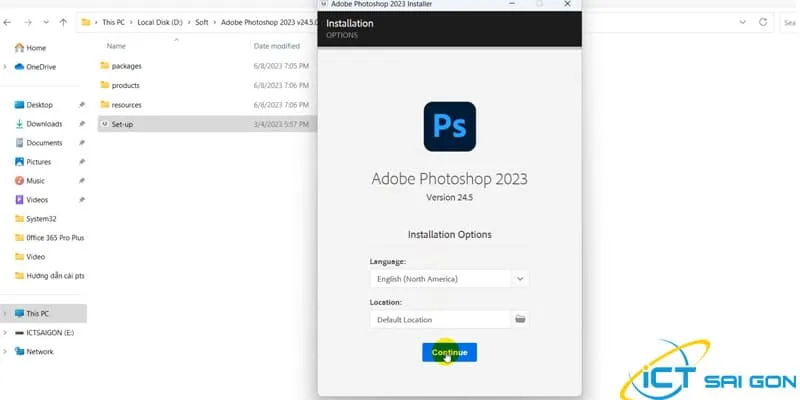800x400 pixels.
Task: Select This PC in navigation pane
Action: tap(43, 314)
